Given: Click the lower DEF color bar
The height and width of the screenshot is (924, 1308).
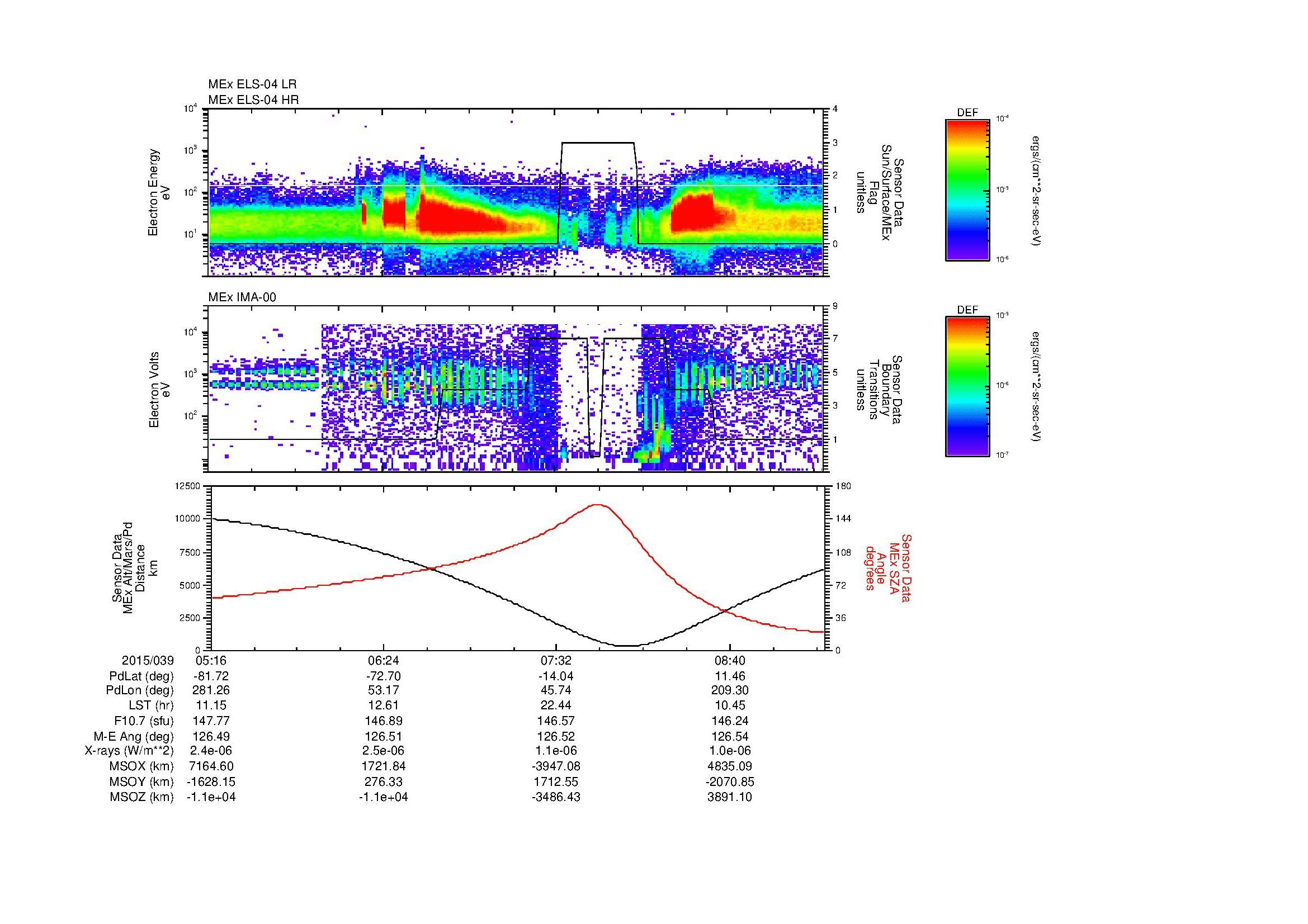Looking at the screenshot, I should click(967, 387).
